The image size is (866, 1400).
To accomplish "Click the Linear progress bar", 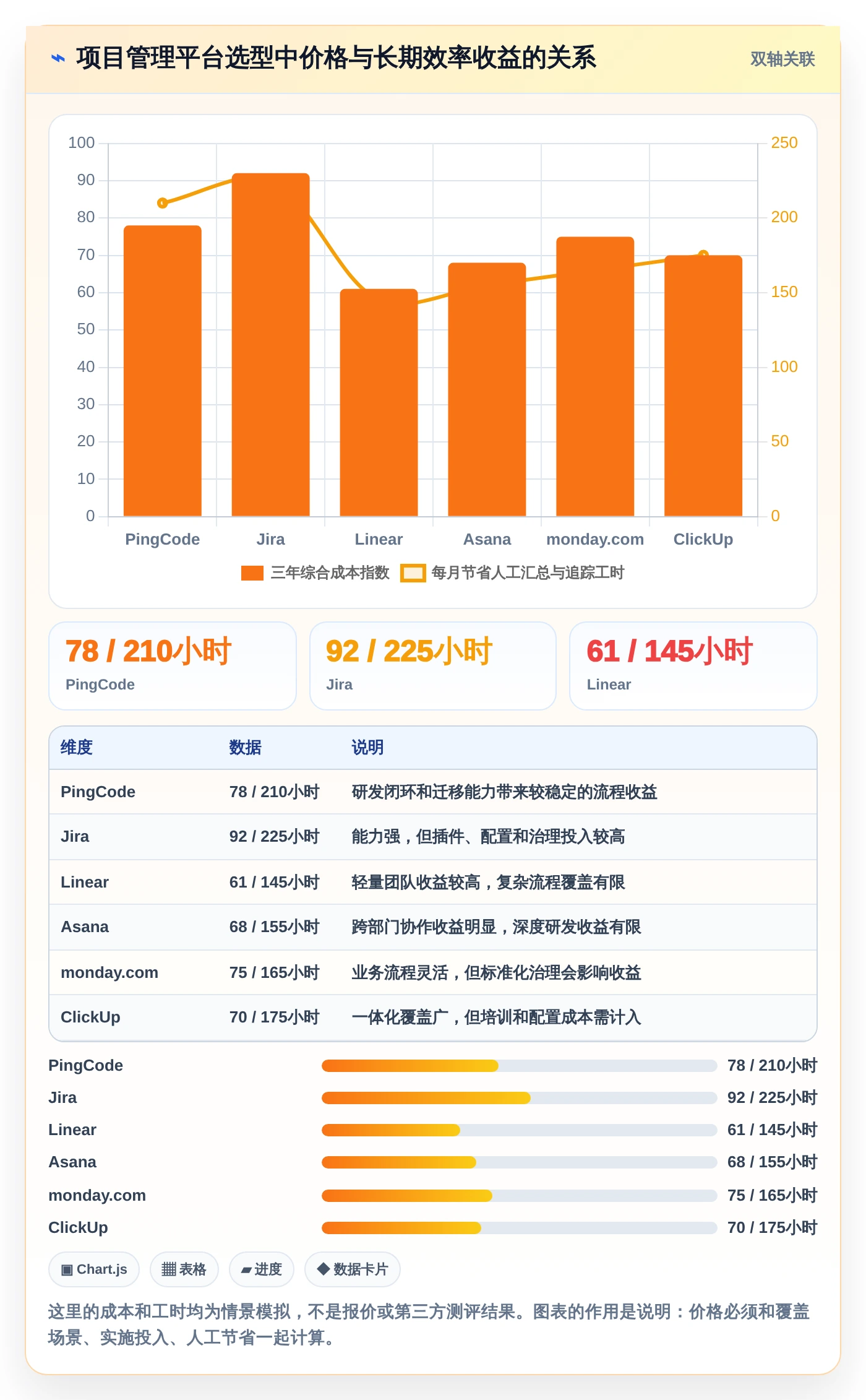I will click(x=519, y=1130).
